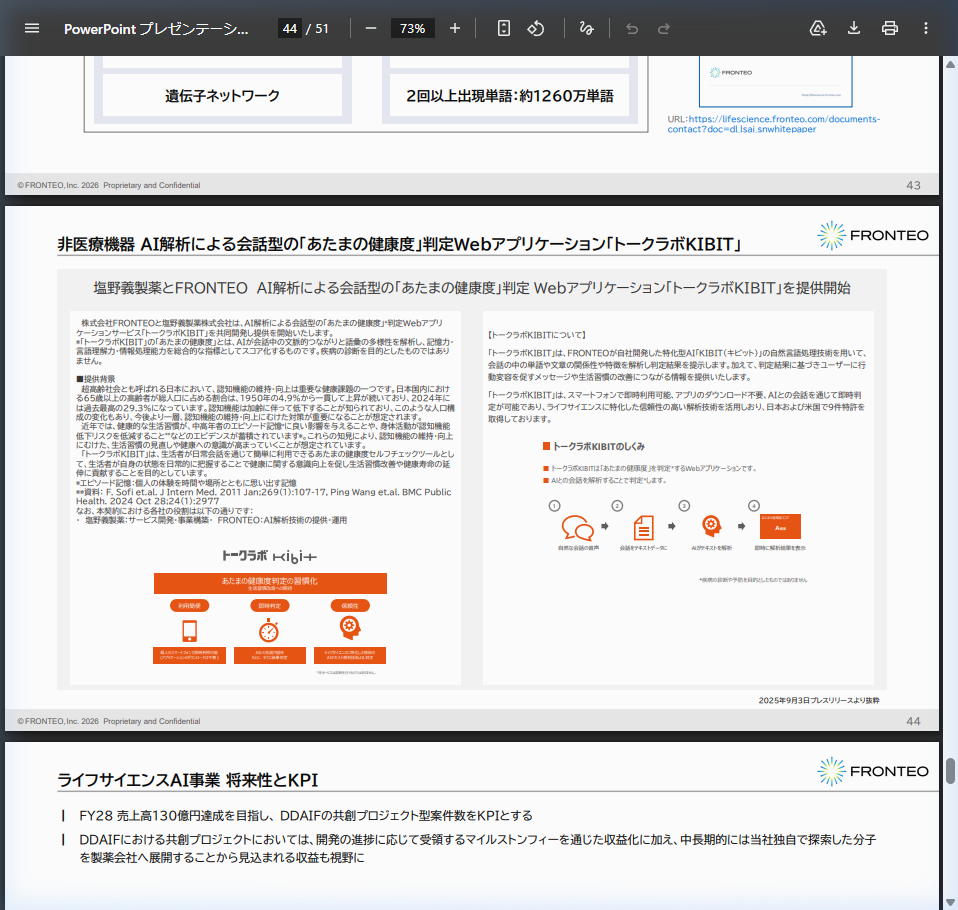Click the scrollbar up arrow
958x910 pixels.
[948, 62]
